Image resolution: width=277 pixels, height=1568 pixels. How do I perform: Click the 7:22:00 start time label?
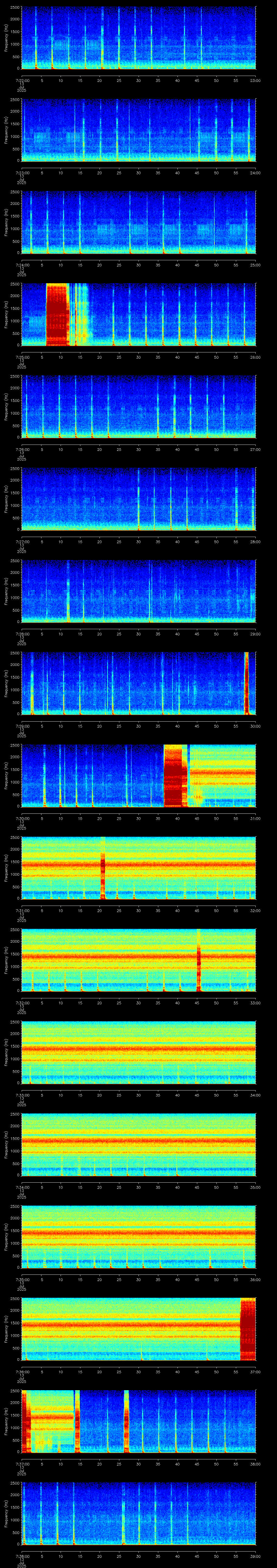click(x=22, y=80)
